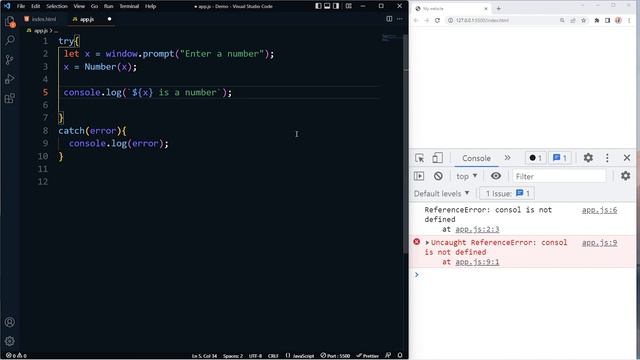The width and height of the screenshot is (640, 360).
Task: Click the Prettier status bar item
Action: coord(367,356)
